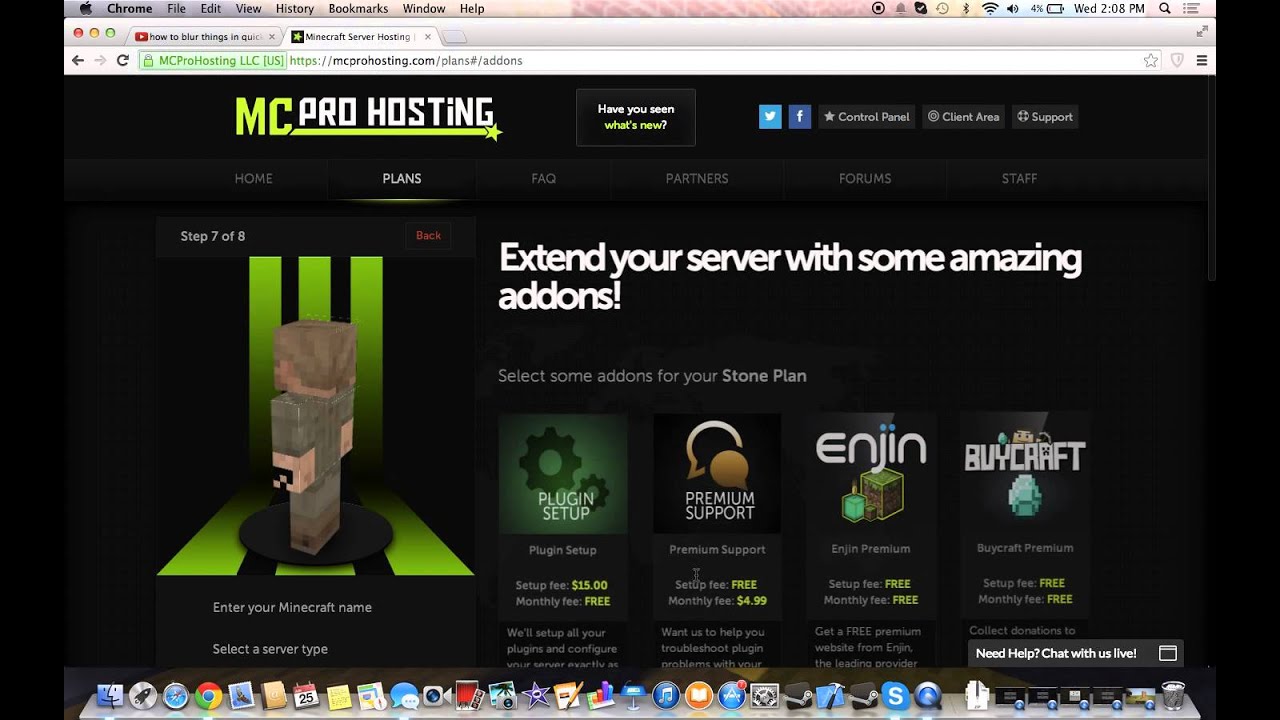Go to PARTNERS navigation item
Screen dimensions: 1280x720
tap(697, 178)
